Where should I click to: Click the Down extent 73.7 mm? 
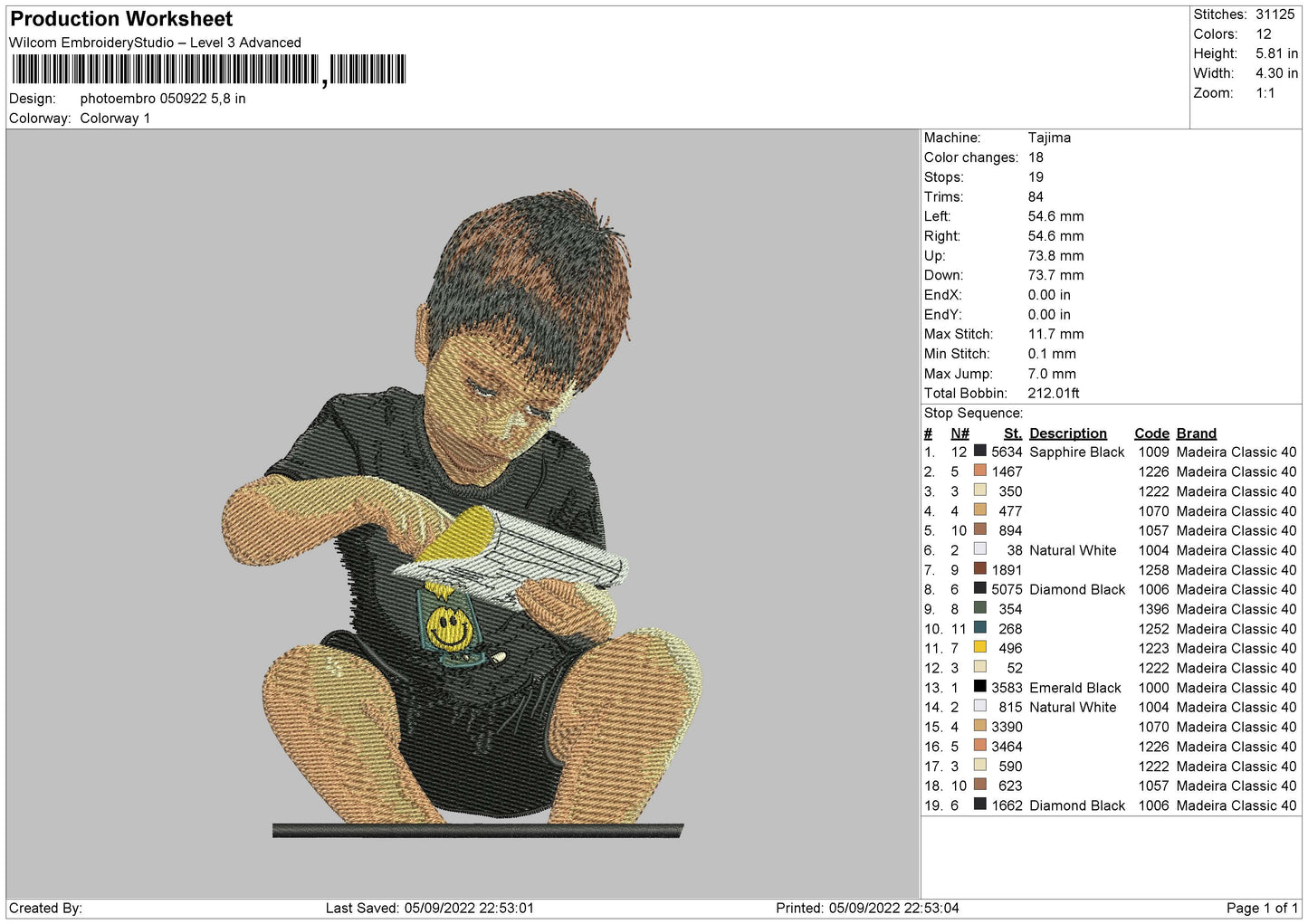(x=1055, y=275)
